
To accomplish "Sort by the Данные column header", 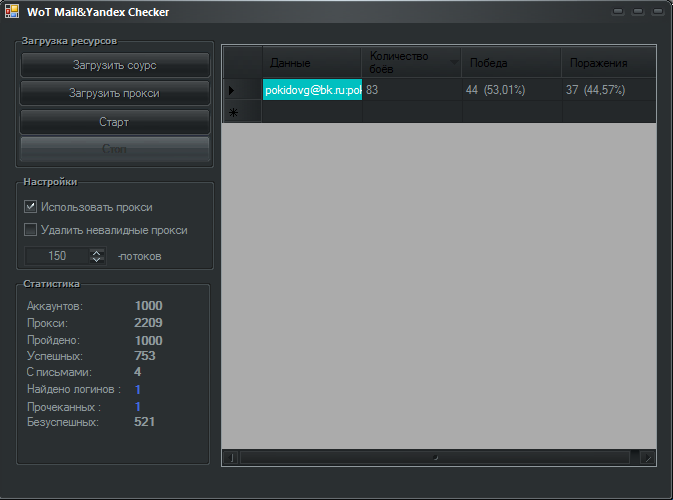I will pyautogui.click(x=312, y=63).
